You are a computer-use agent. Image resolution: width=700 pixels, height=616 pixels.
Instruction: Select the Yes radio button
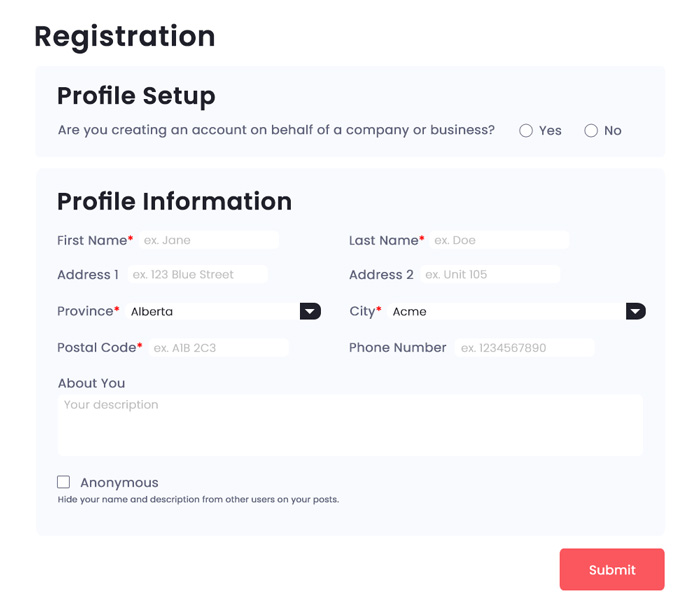click(x=526, y=130)
